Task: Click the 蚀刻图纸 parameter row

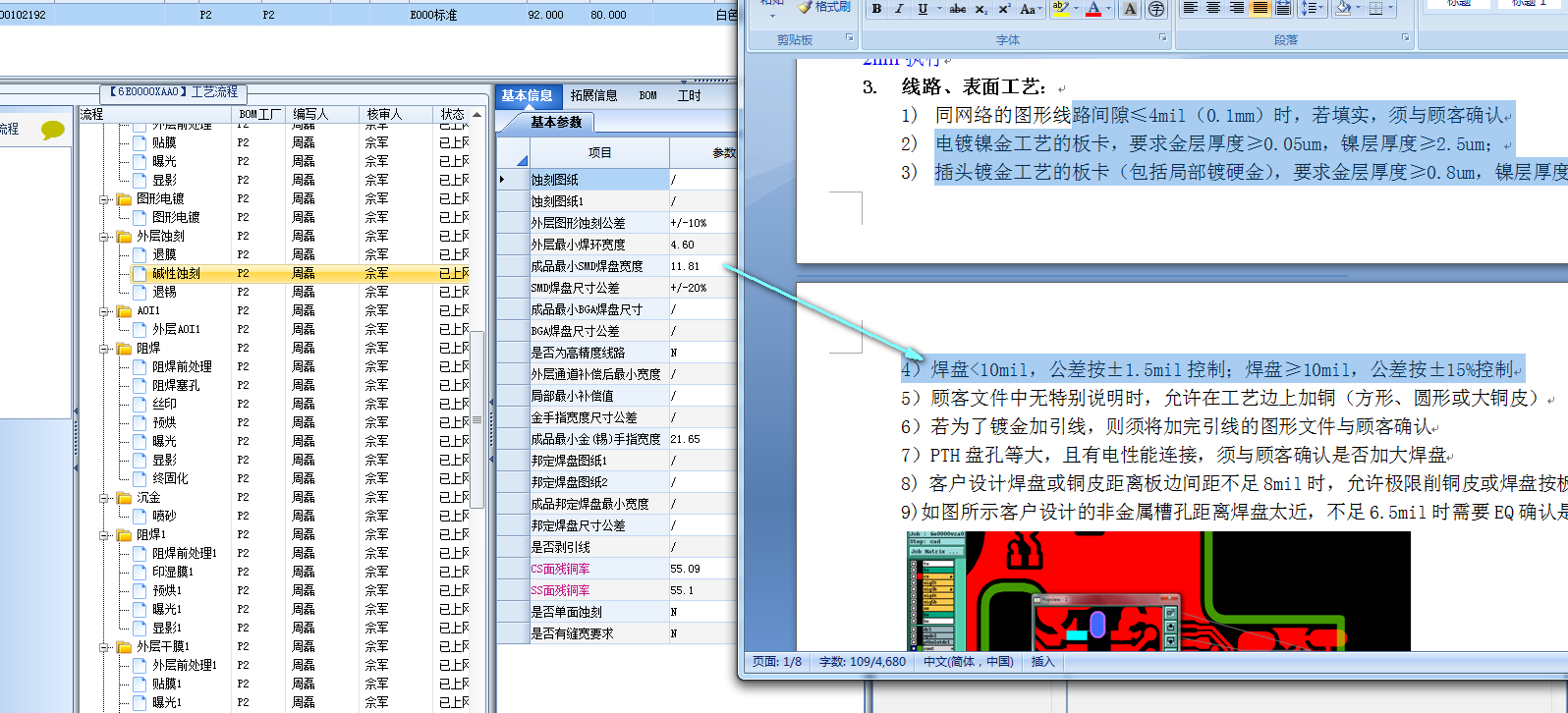Action: pyautogui.click(x=599, y=180)
